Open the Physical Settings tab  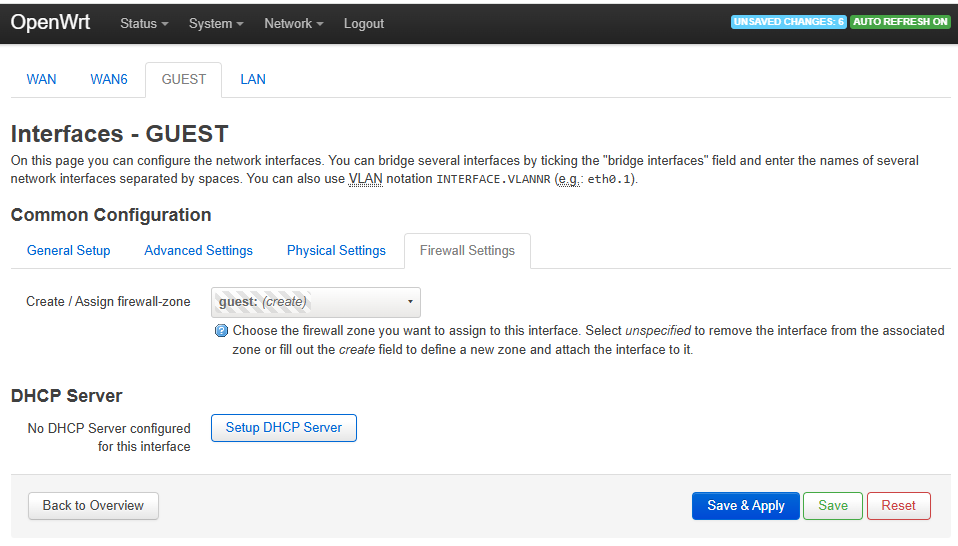(x=336, y=250)
